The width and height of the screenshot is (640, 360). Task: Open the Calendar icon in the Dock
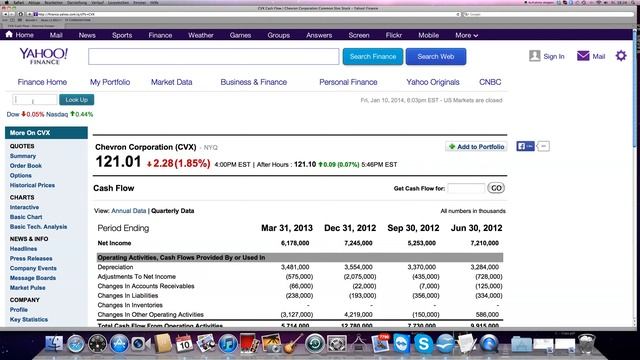[184, 343]
